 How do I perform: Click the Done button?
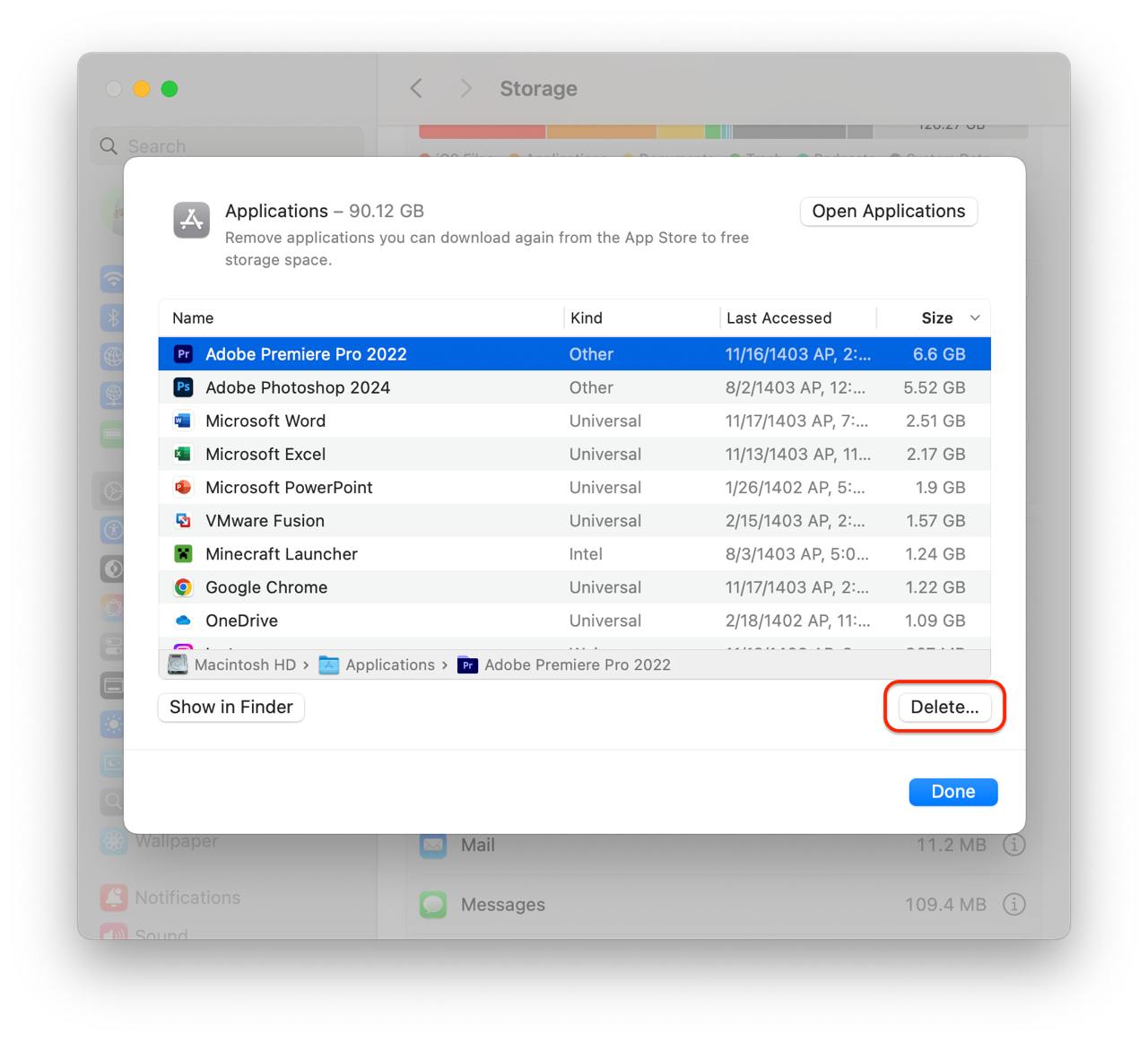(x=953, y=792)
